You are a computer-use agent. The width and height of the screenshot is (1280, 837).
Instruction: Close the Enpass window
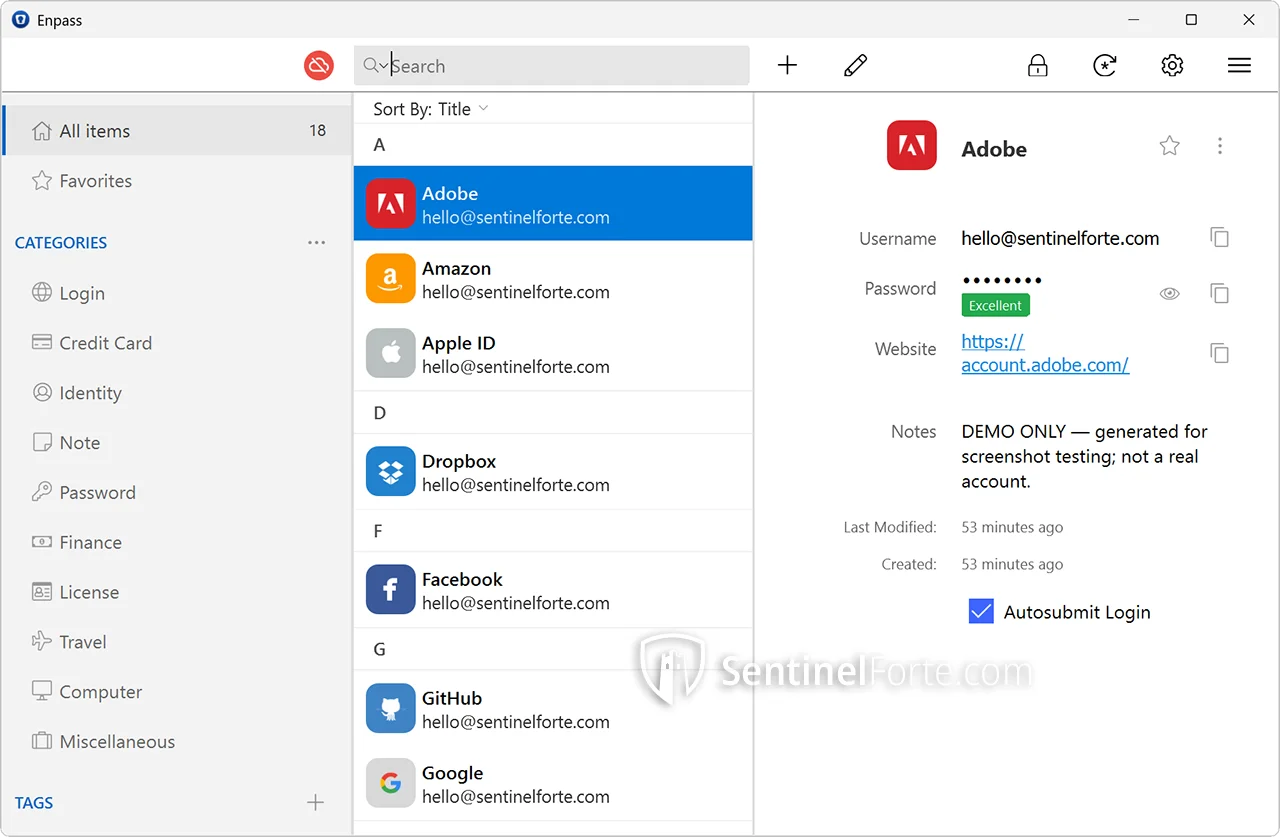(1249, 19)
